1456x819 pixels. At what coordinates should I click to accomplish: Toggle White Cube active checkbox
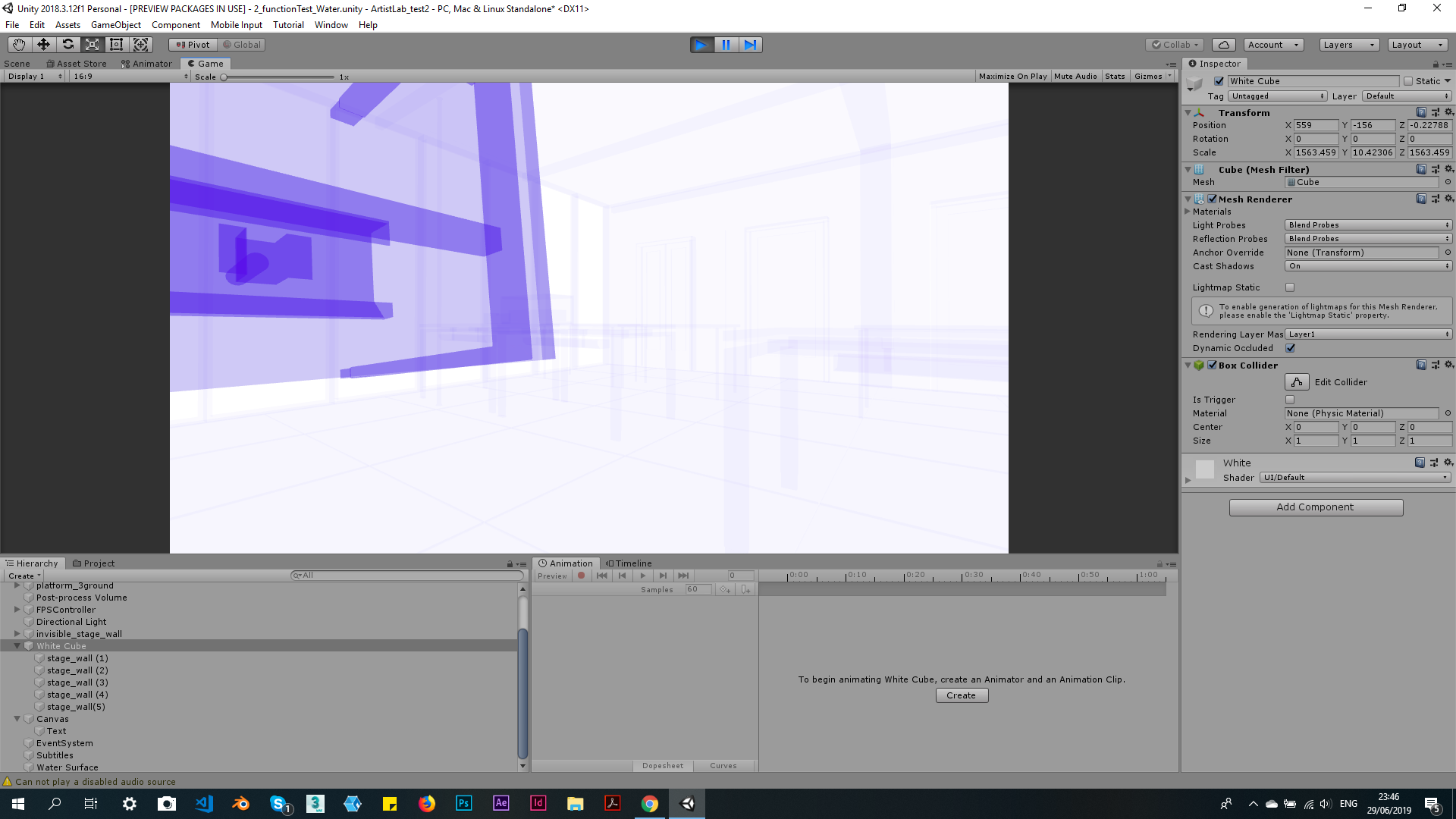[1219, 81]
